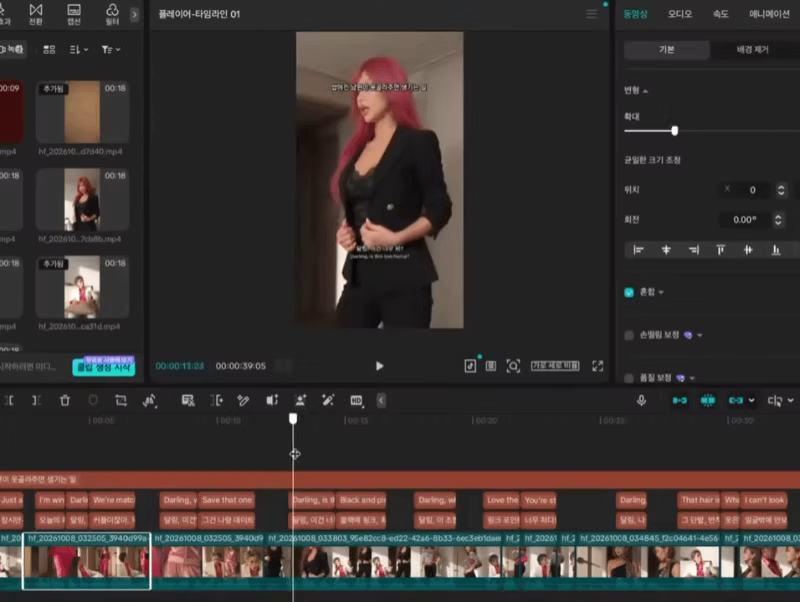Click the compare/ratio grid icon under player
This screenshot has width=800, height=602.
[491, 366]
